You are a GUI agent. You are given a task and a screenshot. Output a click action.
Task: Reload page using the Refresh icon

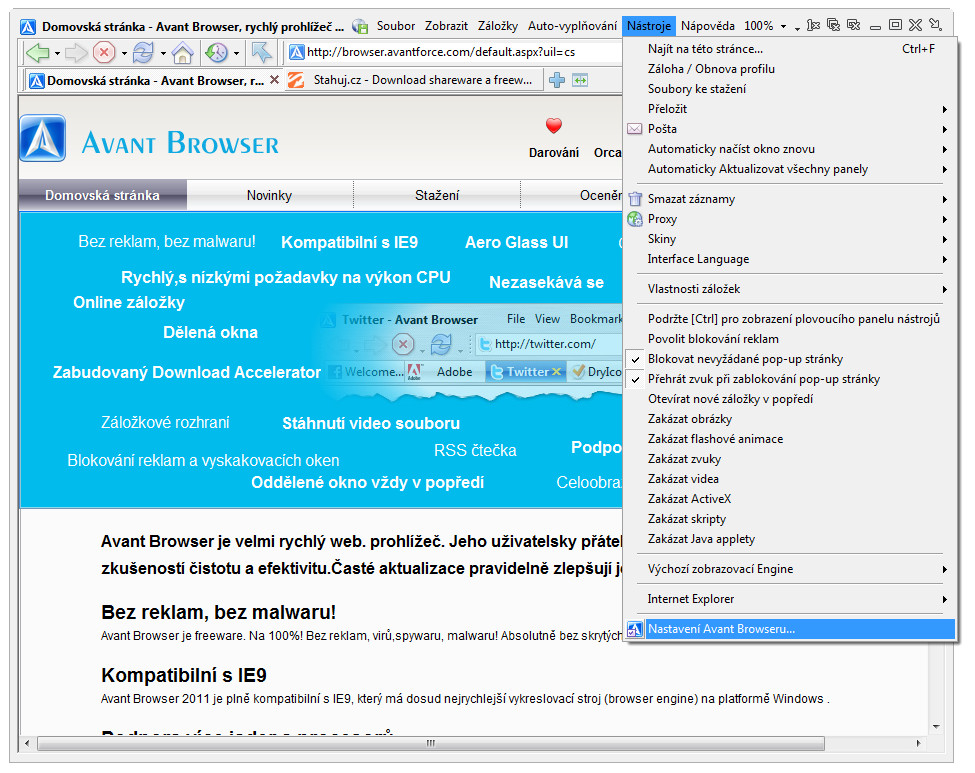pyautogui.click(x=143, y=52)
